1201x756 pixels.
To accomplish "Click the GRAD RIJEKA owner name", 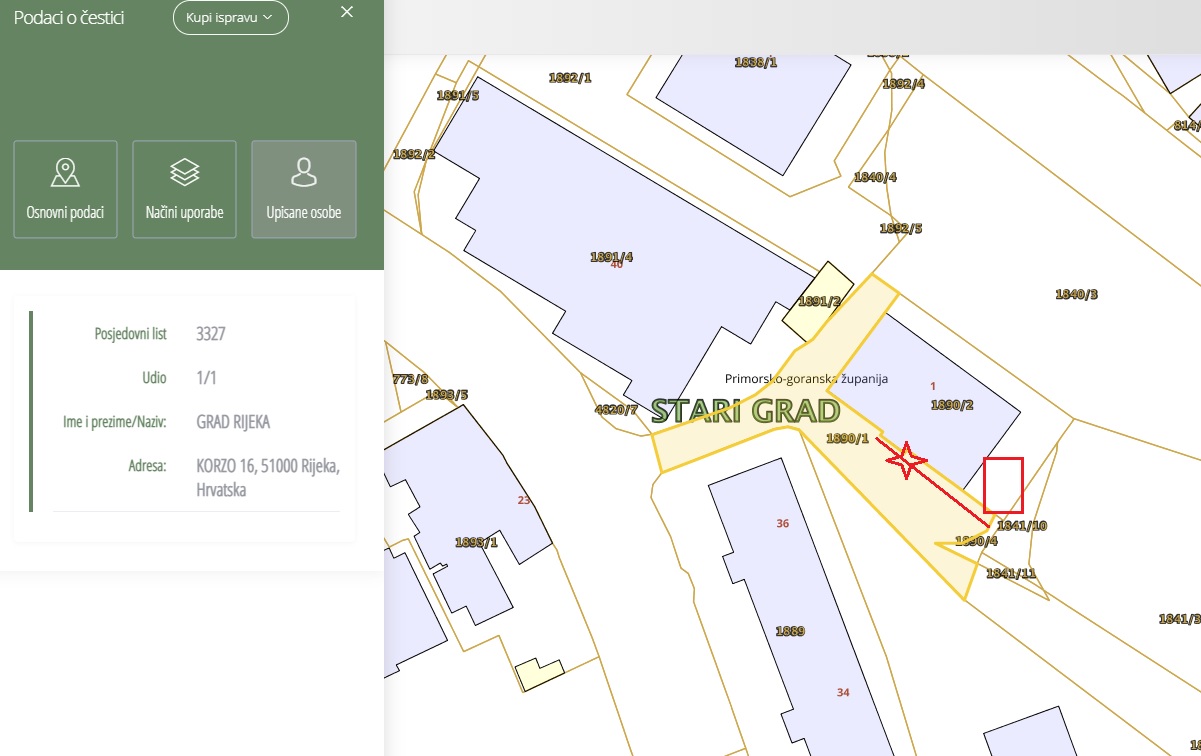I will pos(233,422).
